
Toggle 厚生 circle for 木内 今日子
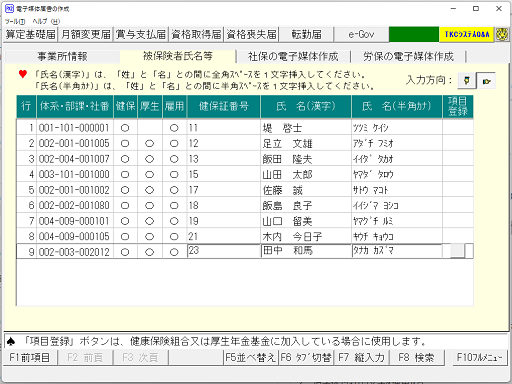pos(150,236)
